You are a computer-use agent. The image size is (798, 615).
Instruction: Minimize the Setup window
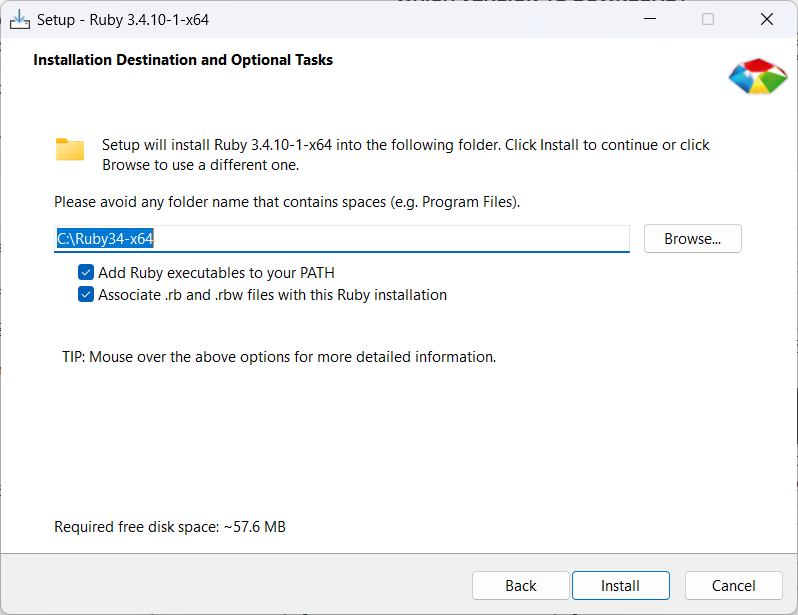click(649, 19)
